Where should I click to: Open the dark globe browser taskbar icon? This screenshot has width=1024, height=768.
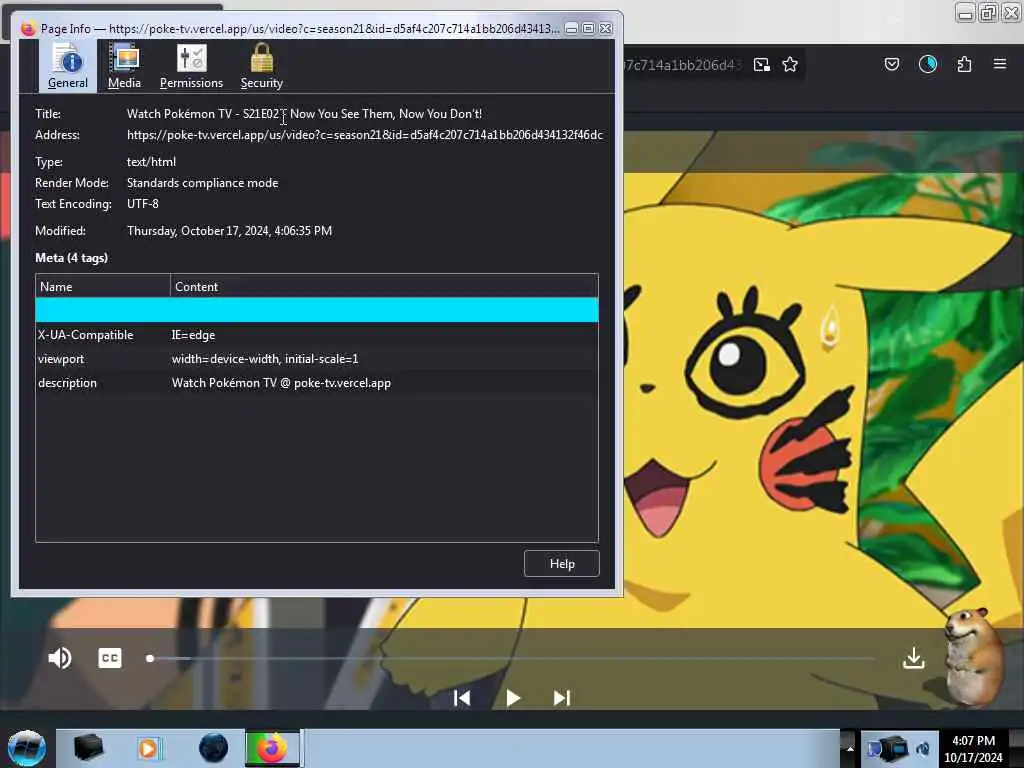coord(213,748)
